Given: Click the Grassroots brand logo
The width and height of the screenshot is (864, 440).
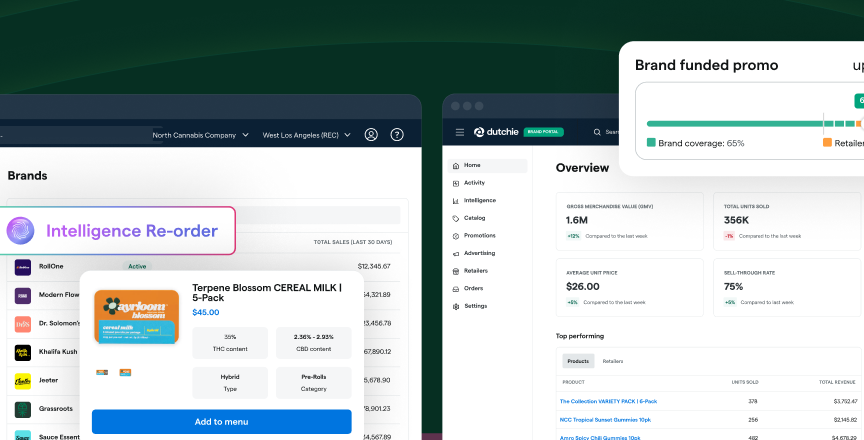Looking at the screenshot, I should 23,410.
